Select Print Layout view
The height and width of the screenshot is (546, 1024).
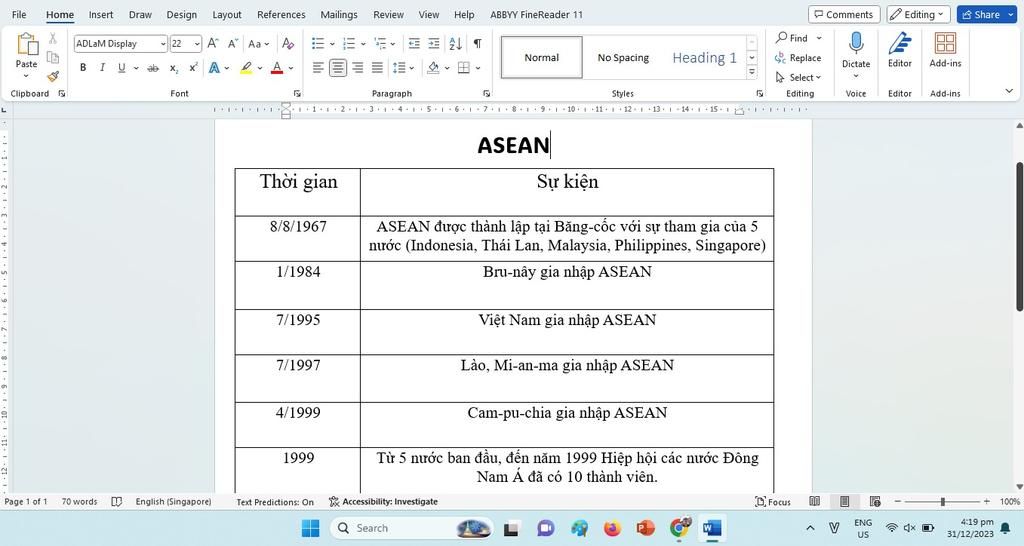(844, 502)
